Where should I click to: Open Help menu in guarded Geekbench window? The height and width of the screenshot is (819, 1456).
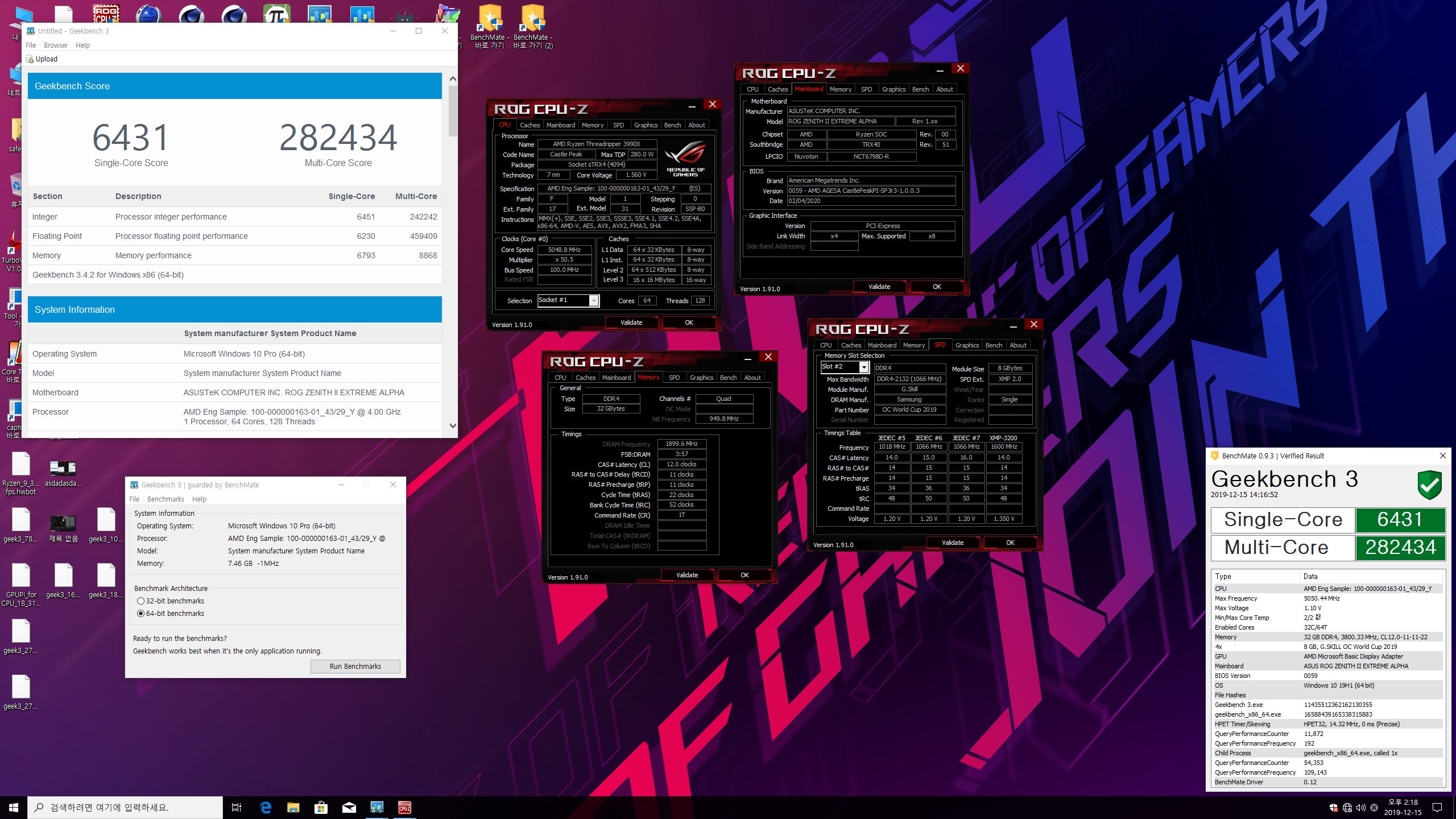click(199, 499)
